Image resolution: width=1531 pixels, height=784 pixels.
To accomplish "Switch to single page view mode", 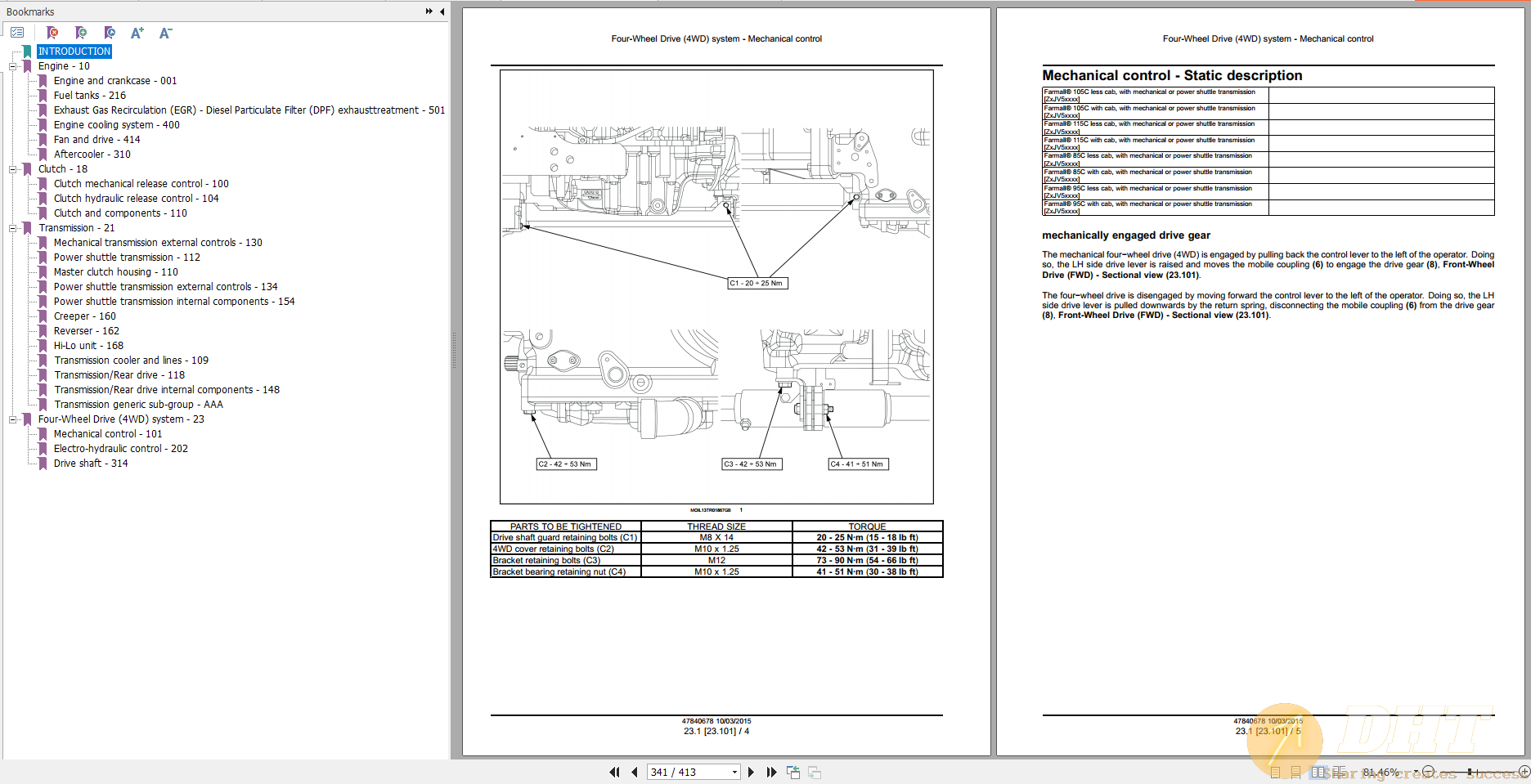I will pos(1276,771).
